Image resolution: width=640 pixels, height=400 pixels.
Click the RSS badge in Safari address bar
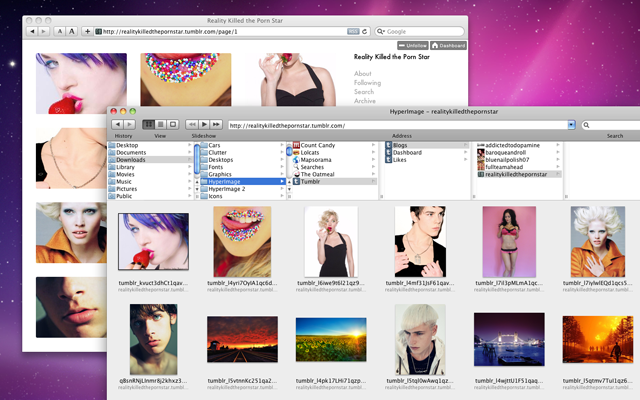[353, 32]
